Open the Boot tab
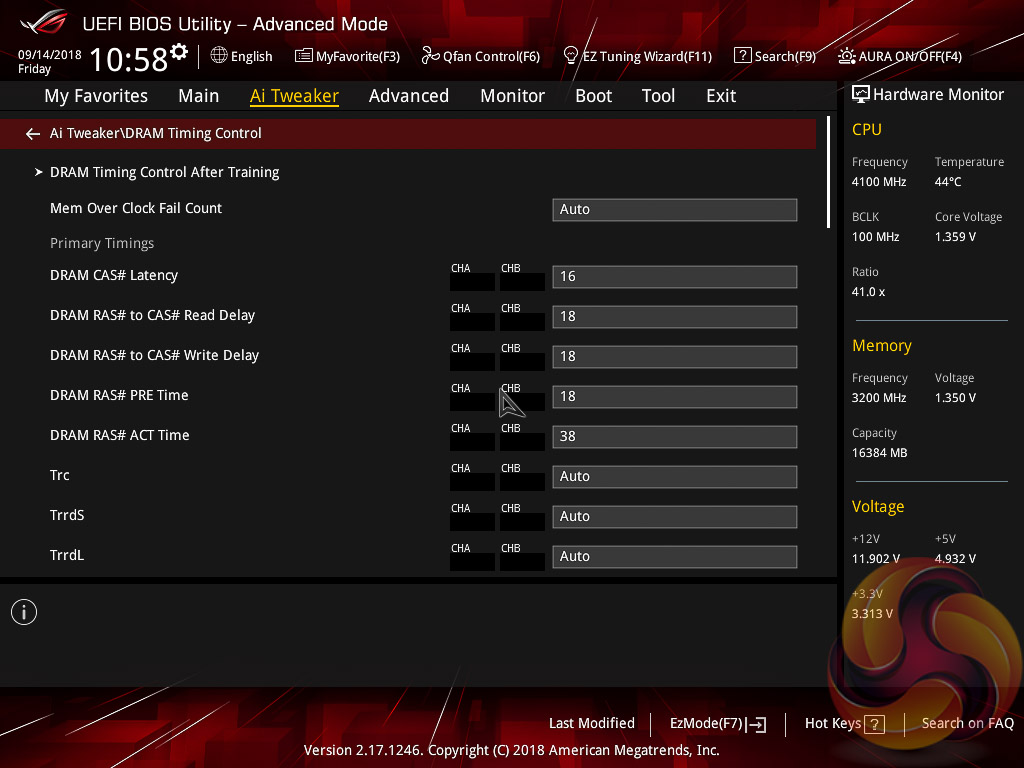 (594, 96)
